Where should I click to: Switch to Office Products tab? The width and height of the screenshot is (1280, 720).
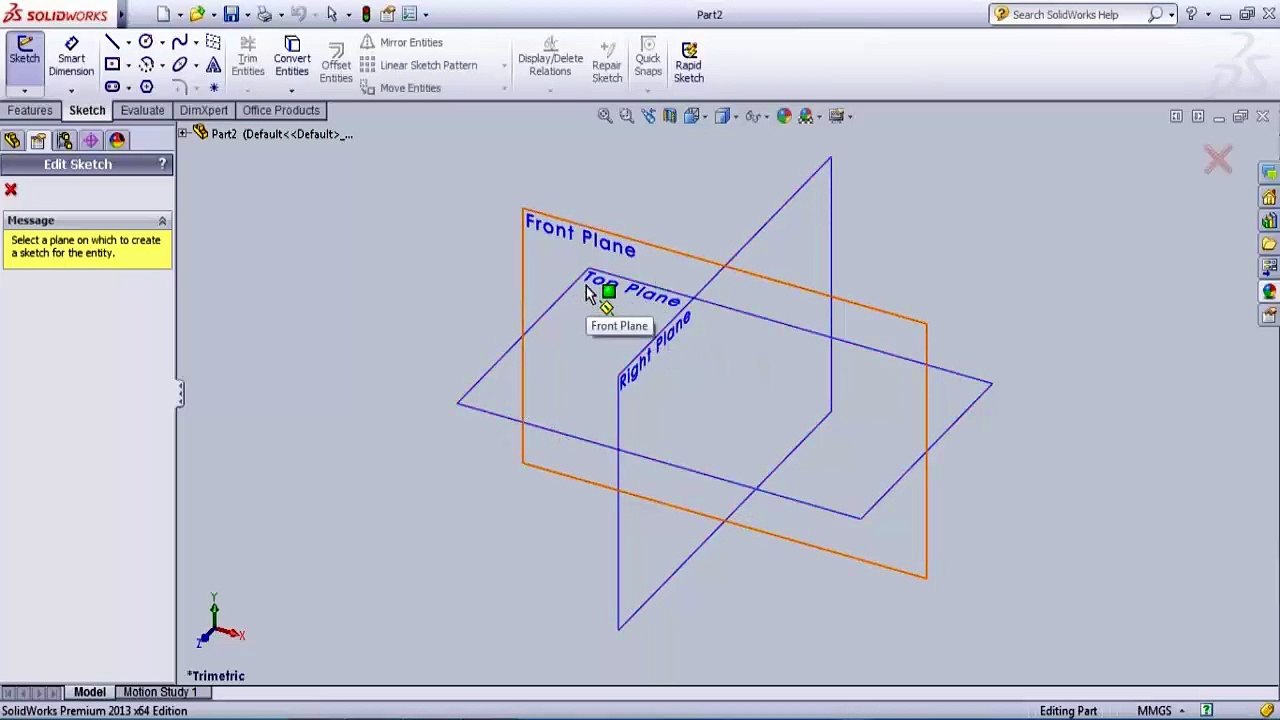(281, 110)
